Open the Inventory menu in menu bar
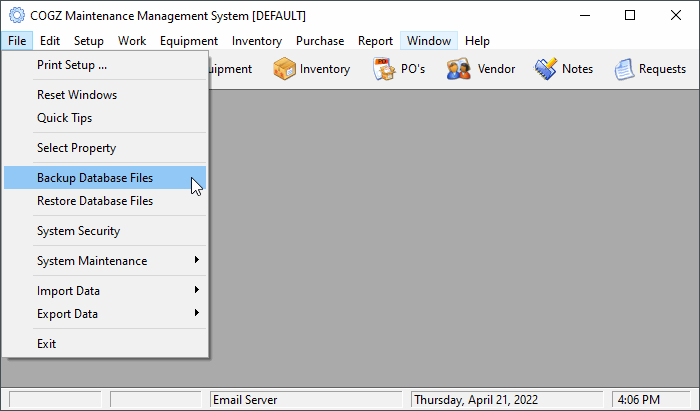The height and width of the screenshot is (411, 700). pos(257,41)
